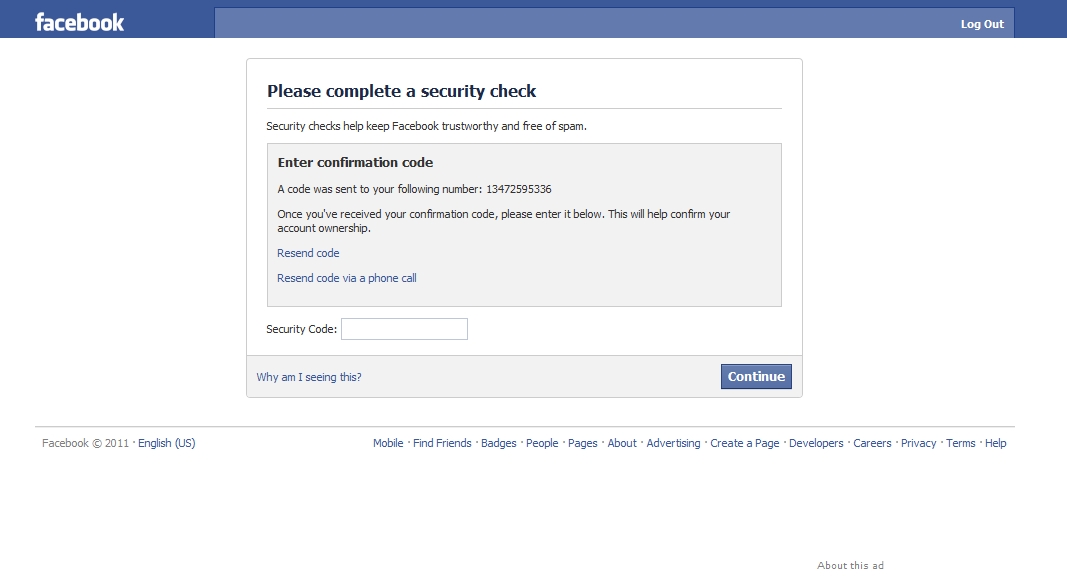Click the facebook logo
This screenshot has height=577, width=1067.
point(80,22)
